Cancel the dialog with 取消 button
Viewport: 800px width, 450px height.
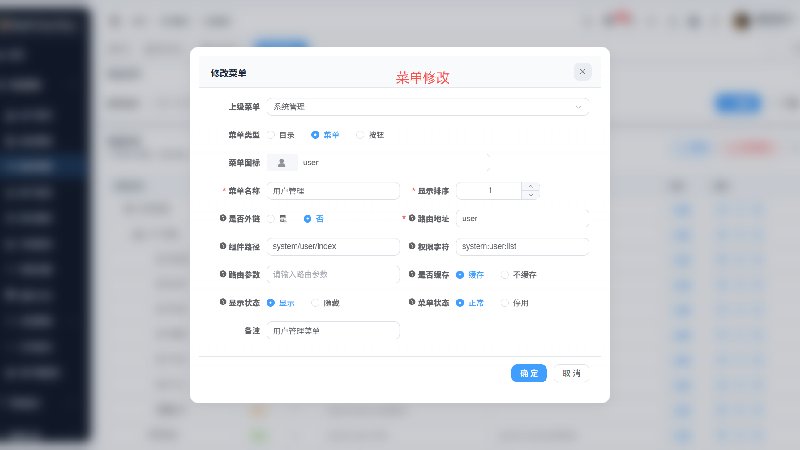(x=571, y=373)
